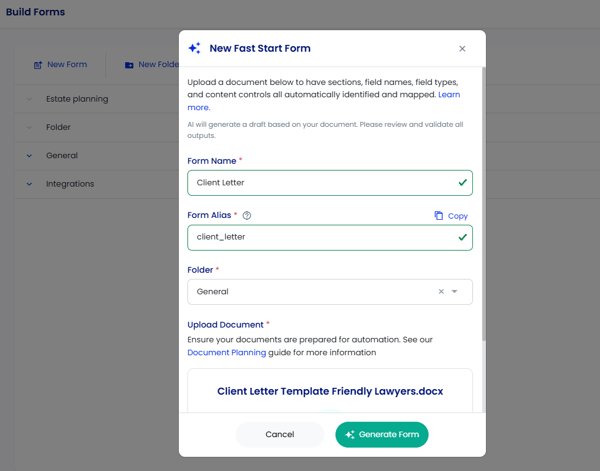This screenshot has height=471, width=600.
Task: Click the Copy alias clipboard icon
Action: pyautogui.click(x=439, y=215)
